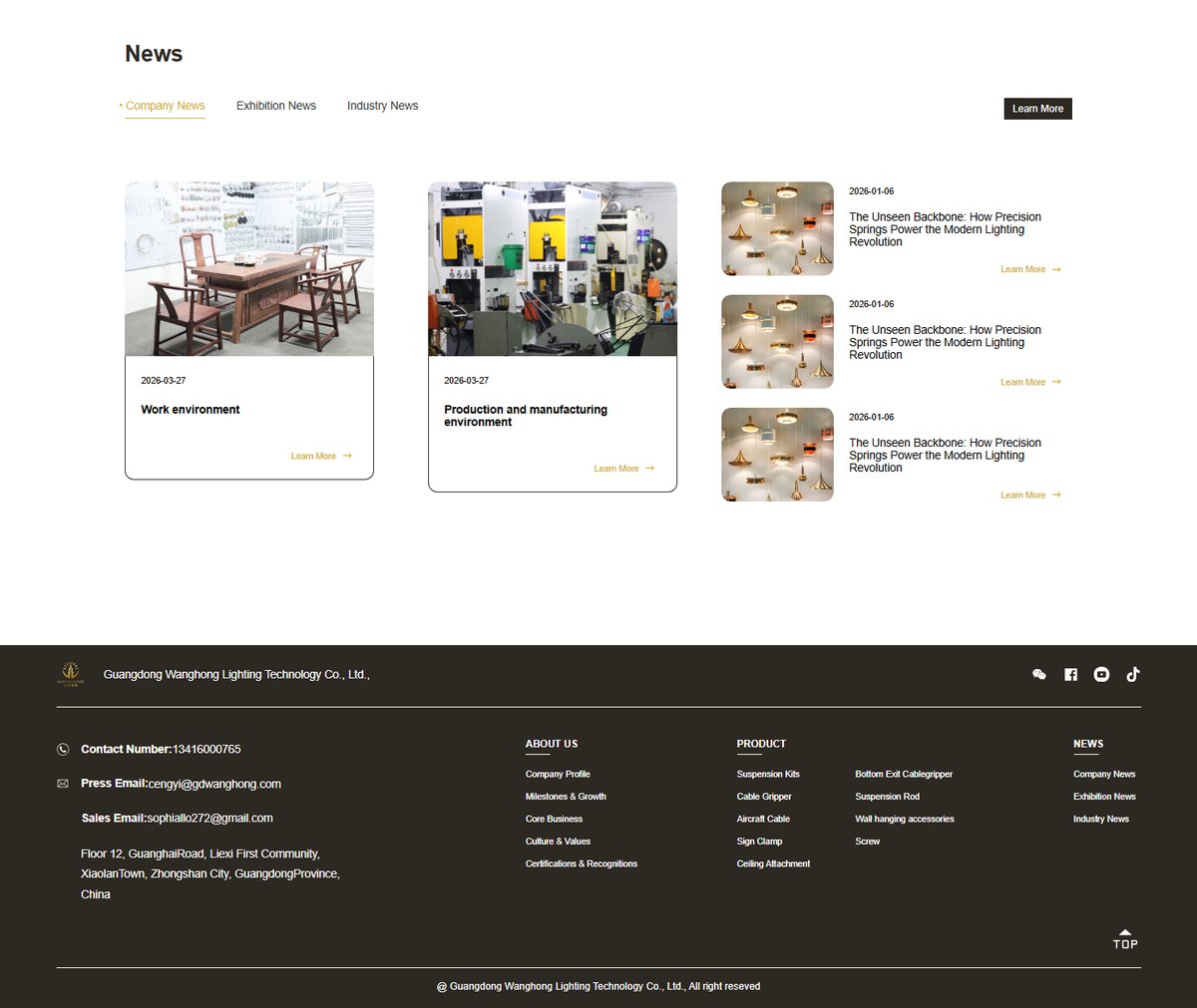Select the Sign Clamp product link
1197x1008 pixels.
pos(759,841)
